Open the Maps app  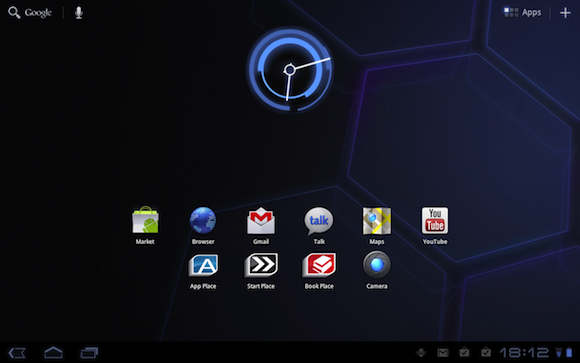(377, 225)
